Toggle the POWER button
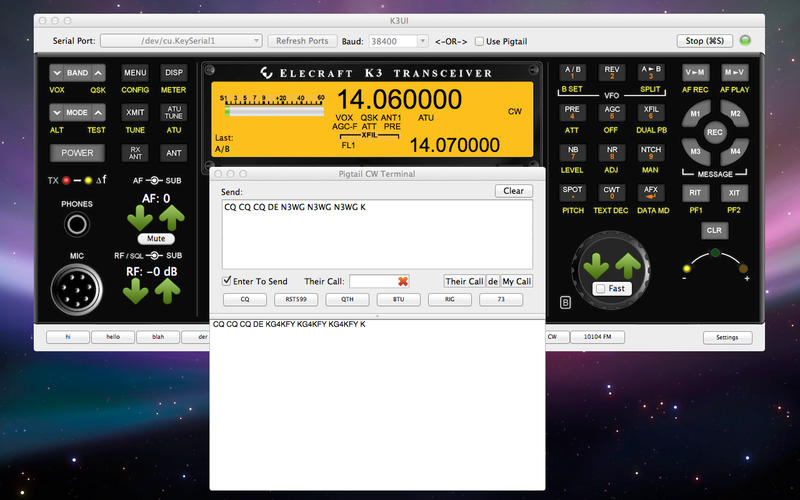The width and height of the screenshot is (800, 500). pyautogui.click(x=77, y=153)
